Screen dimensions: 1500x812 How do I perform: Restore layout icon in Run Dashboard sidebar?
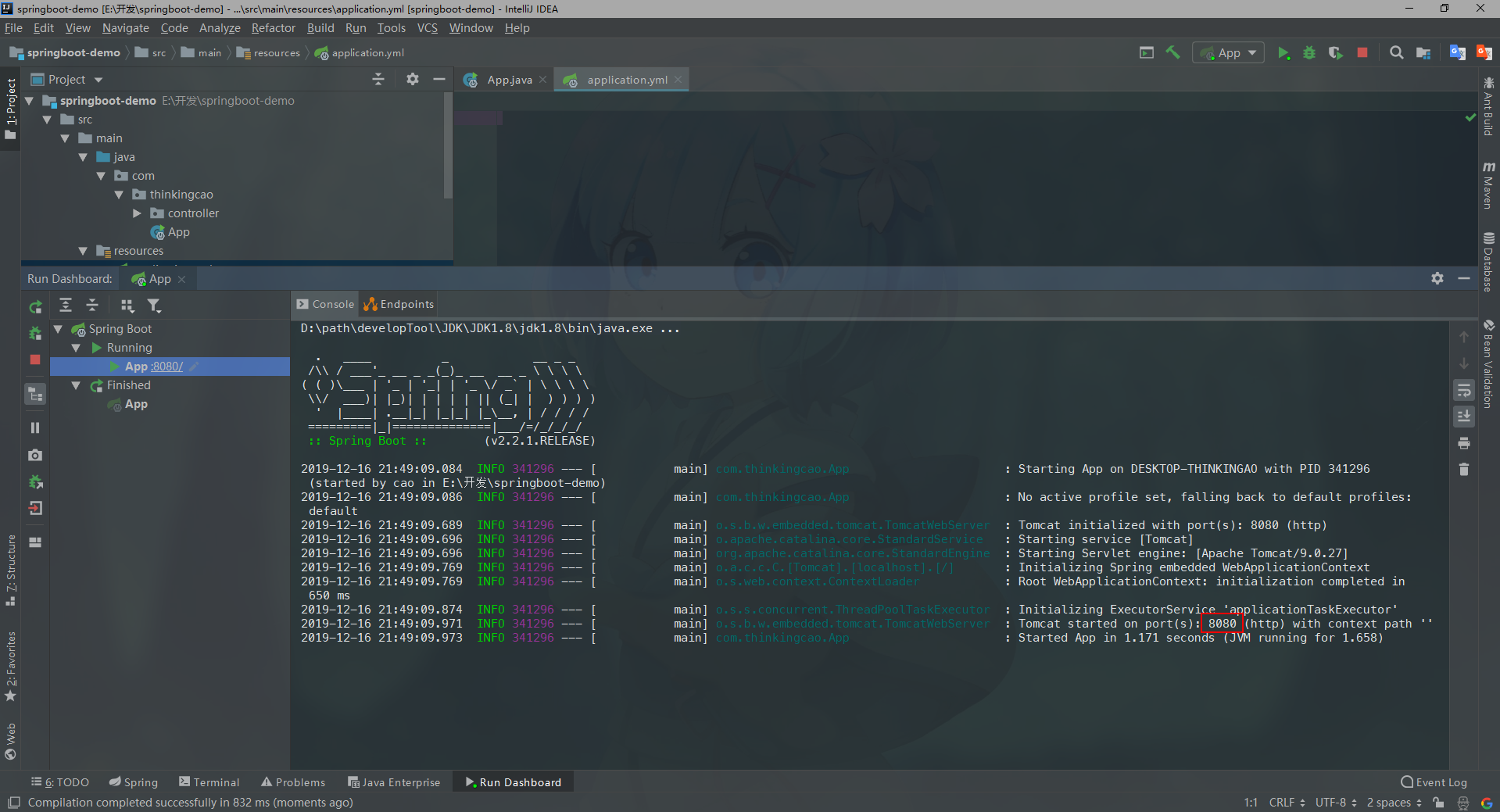[35, 542]
